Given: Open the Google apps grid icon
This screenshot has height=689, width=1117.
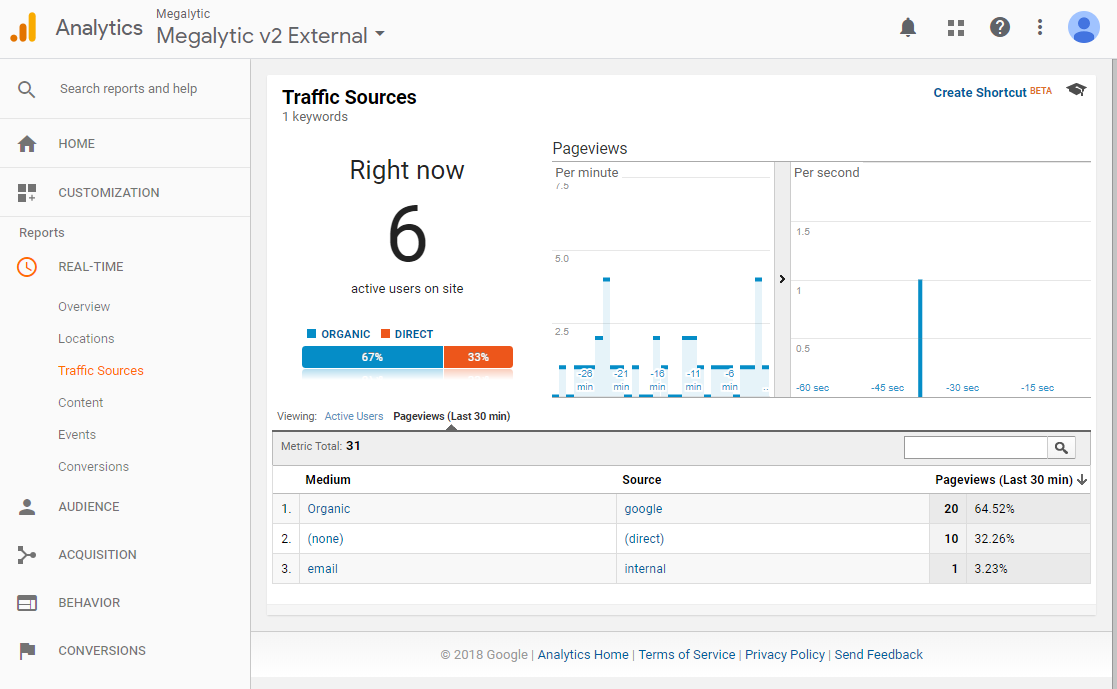Looking at the screenshot, I should tap(955, 27).
